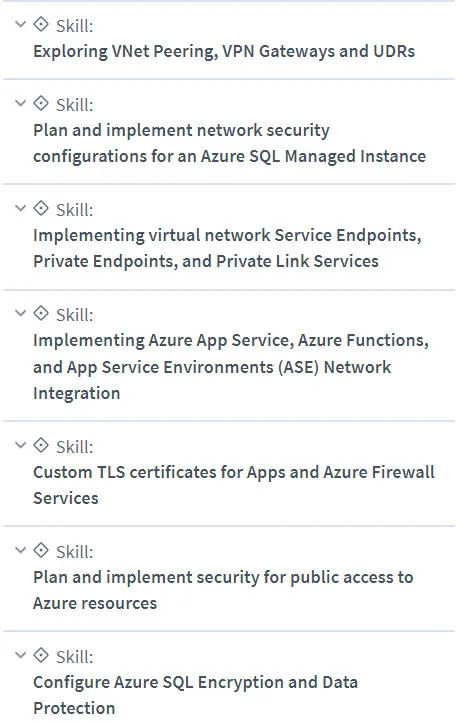Expand the Custom TLS certificates skill chevron

coord(20,445)
